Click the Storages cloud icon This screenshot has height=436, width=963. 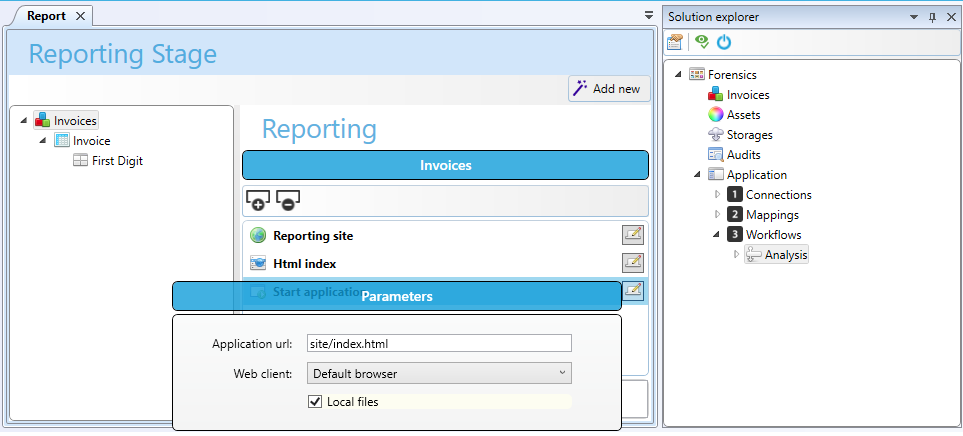coord(715,134)
